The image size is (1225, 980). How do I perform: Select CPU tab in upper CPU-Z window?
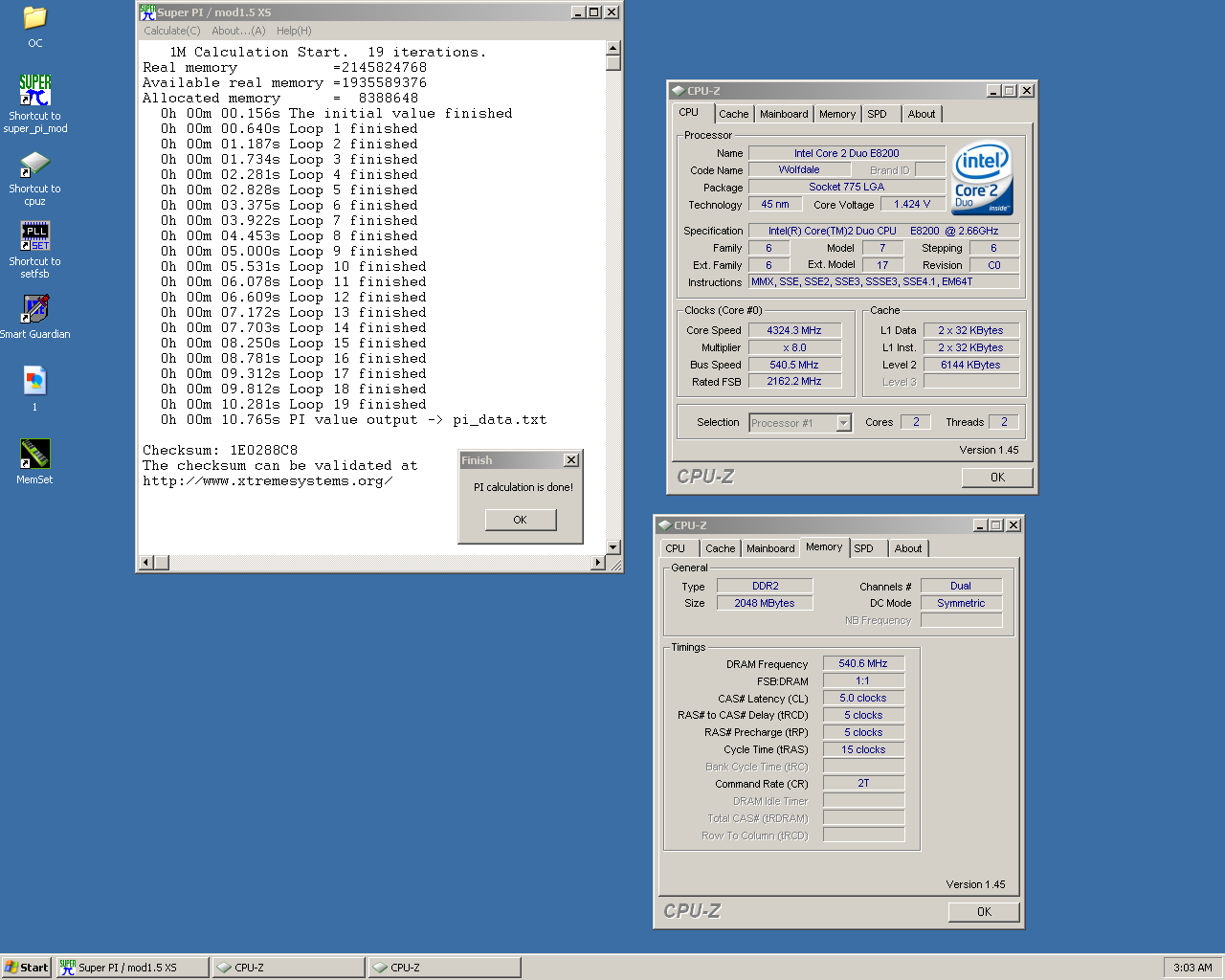(689, 112)
